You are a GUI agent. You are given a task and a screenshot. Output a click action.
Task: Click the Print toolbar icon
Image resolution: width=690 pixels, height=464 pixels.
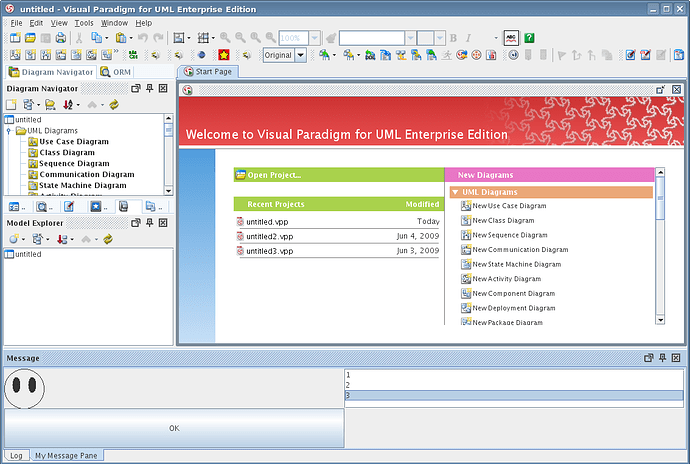61,38
